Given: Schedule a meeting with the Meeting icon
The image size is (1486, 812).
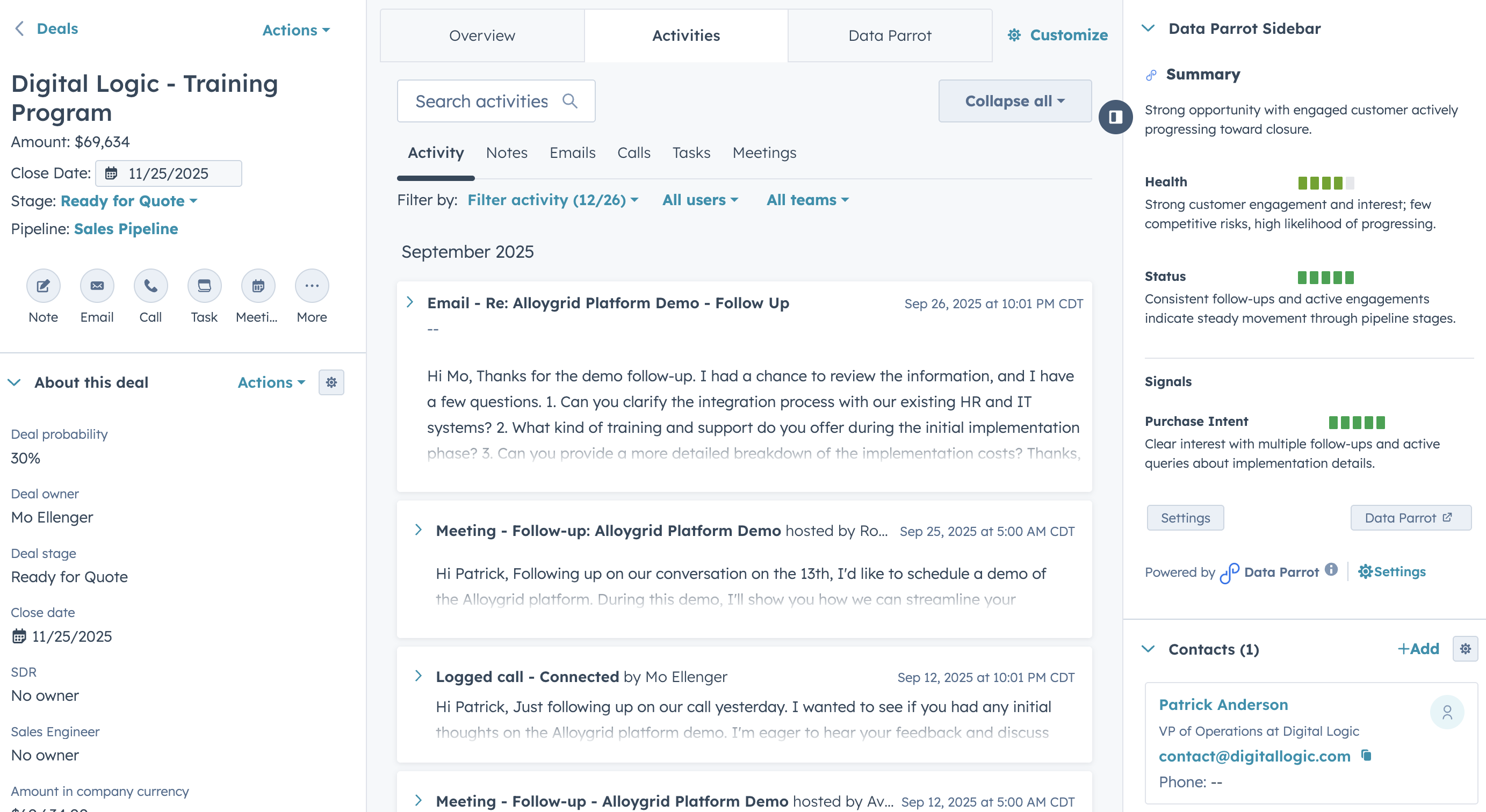Looking at the screenshot, I should click(257, 286).
